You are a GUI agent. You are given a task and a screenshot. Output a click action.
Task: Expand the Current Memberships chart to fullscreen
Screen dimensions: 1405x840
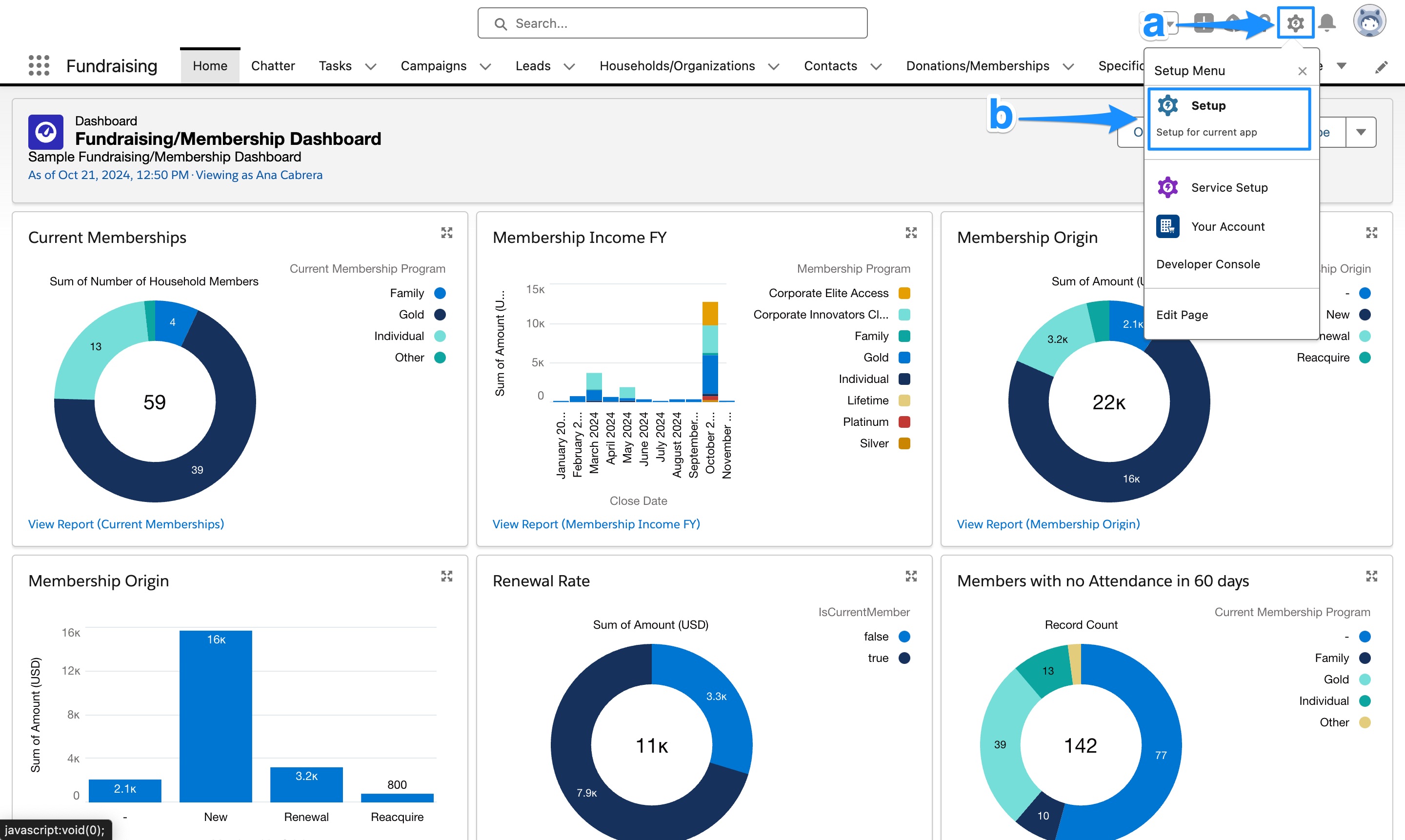point(447,232)
